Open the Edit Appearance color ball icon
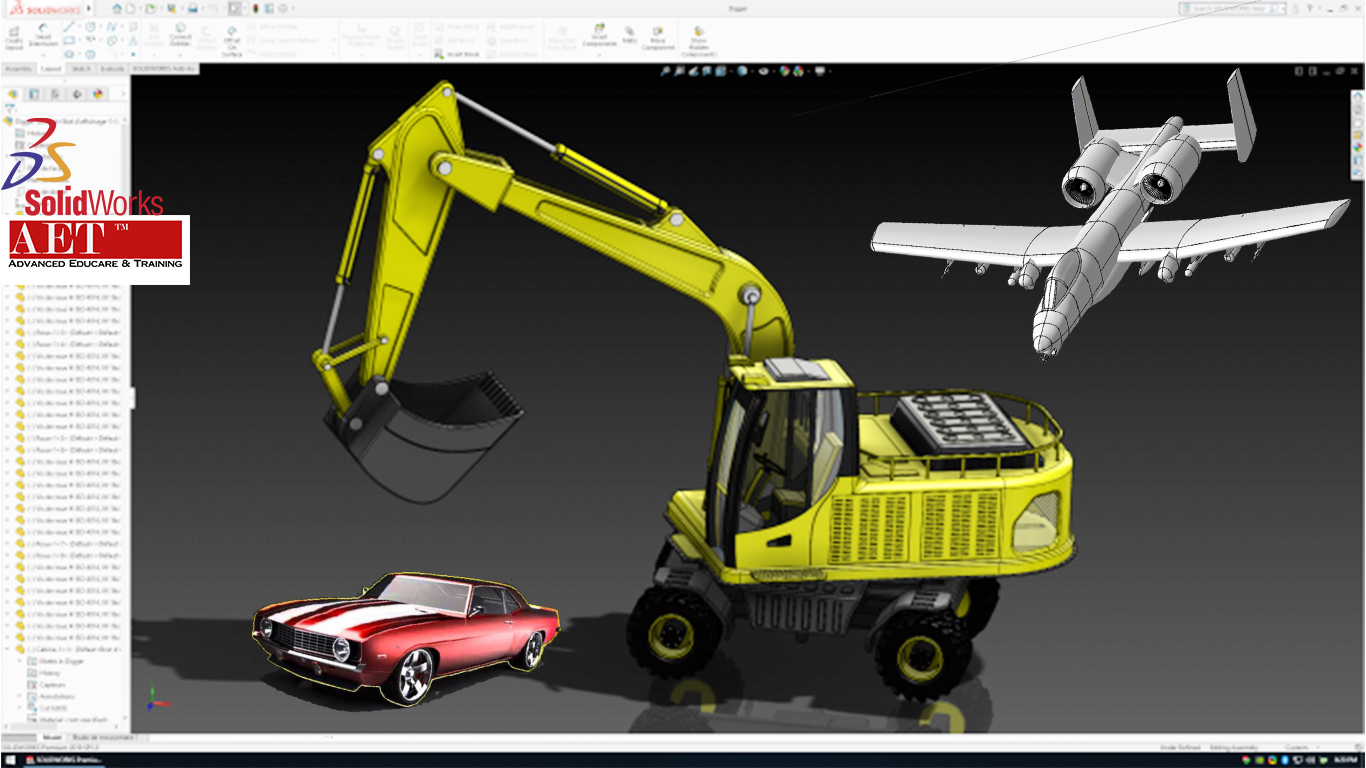The image size is (1366, 768). (x=785, y=71)
